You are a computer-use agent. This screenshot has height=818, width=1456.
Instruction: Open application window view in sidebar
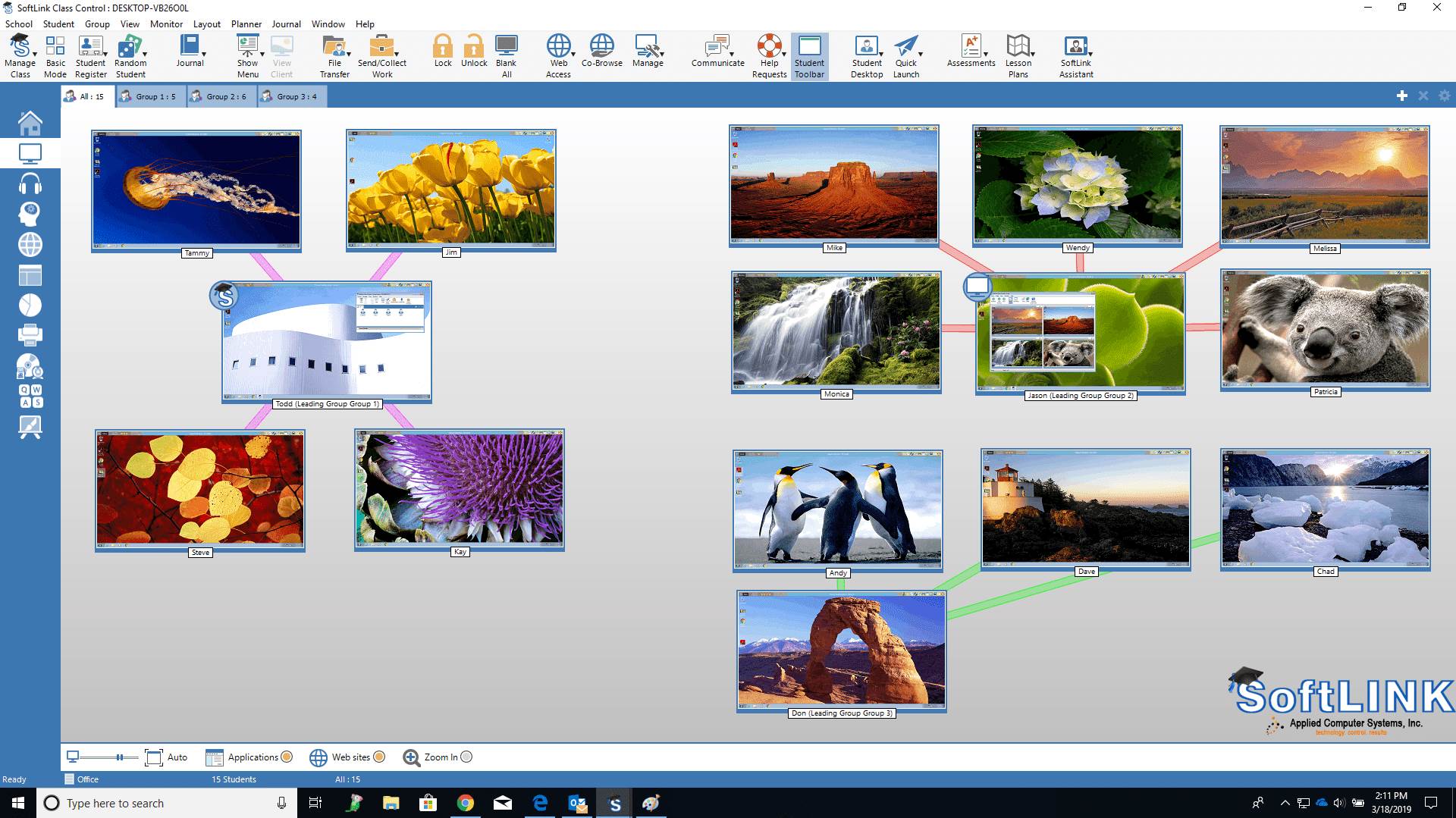(30, 275)
